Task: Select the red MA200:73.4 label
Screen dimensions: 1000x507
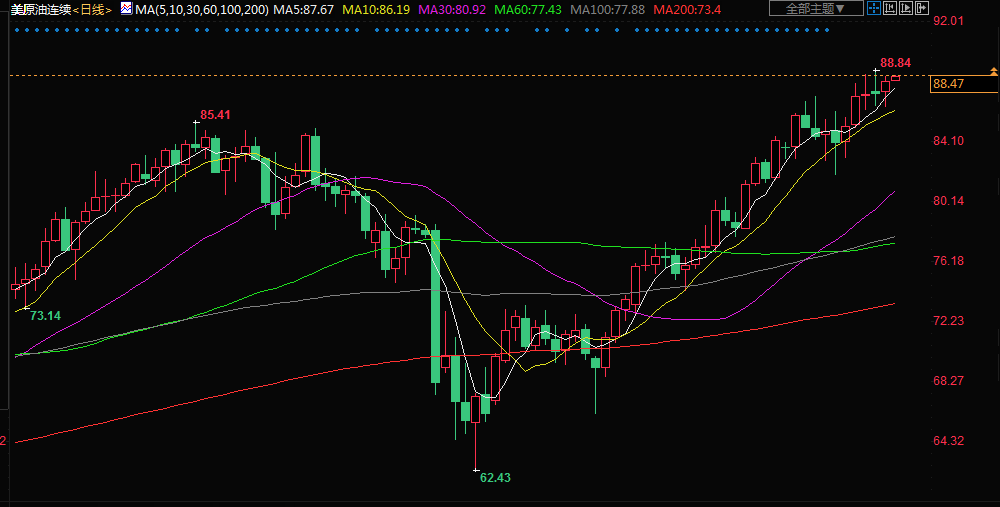Action: tap(688, 9)
